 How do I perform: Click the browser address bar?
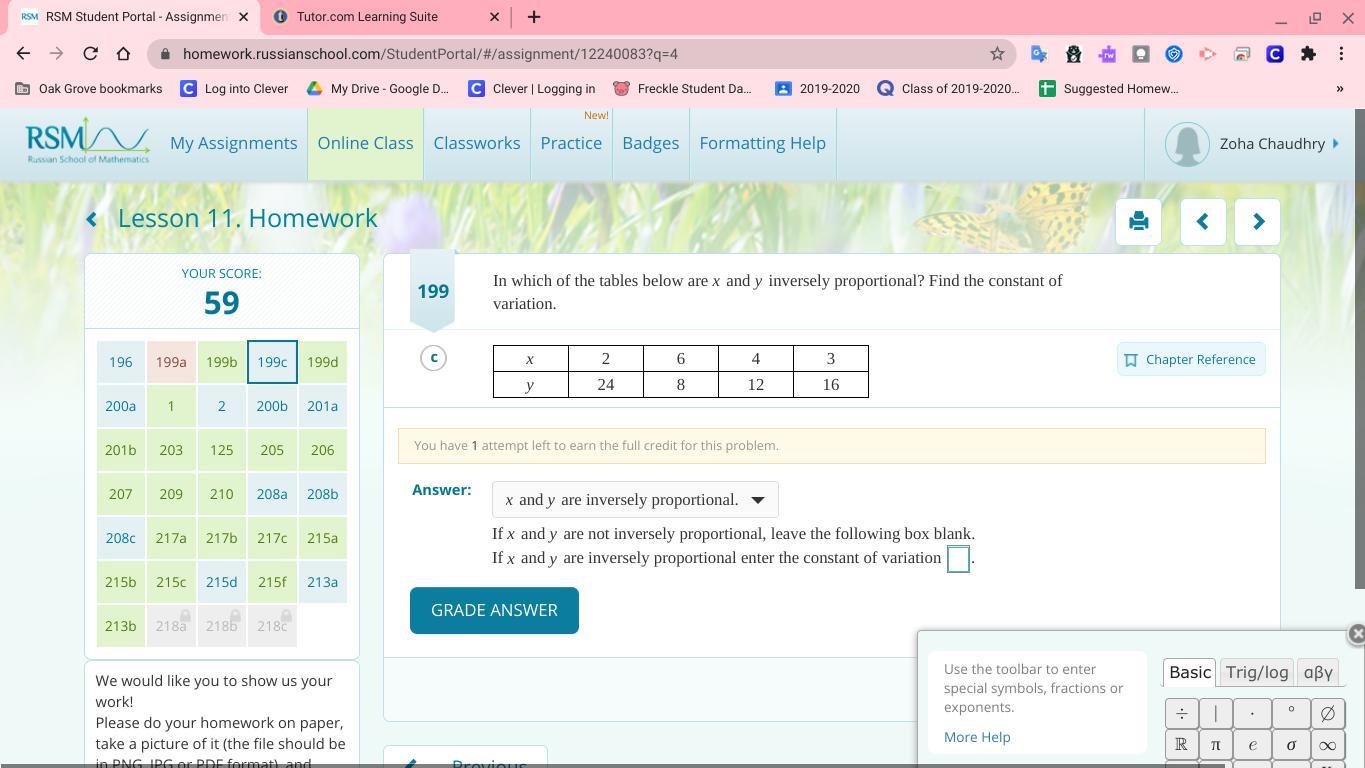[x=580, y=54]
